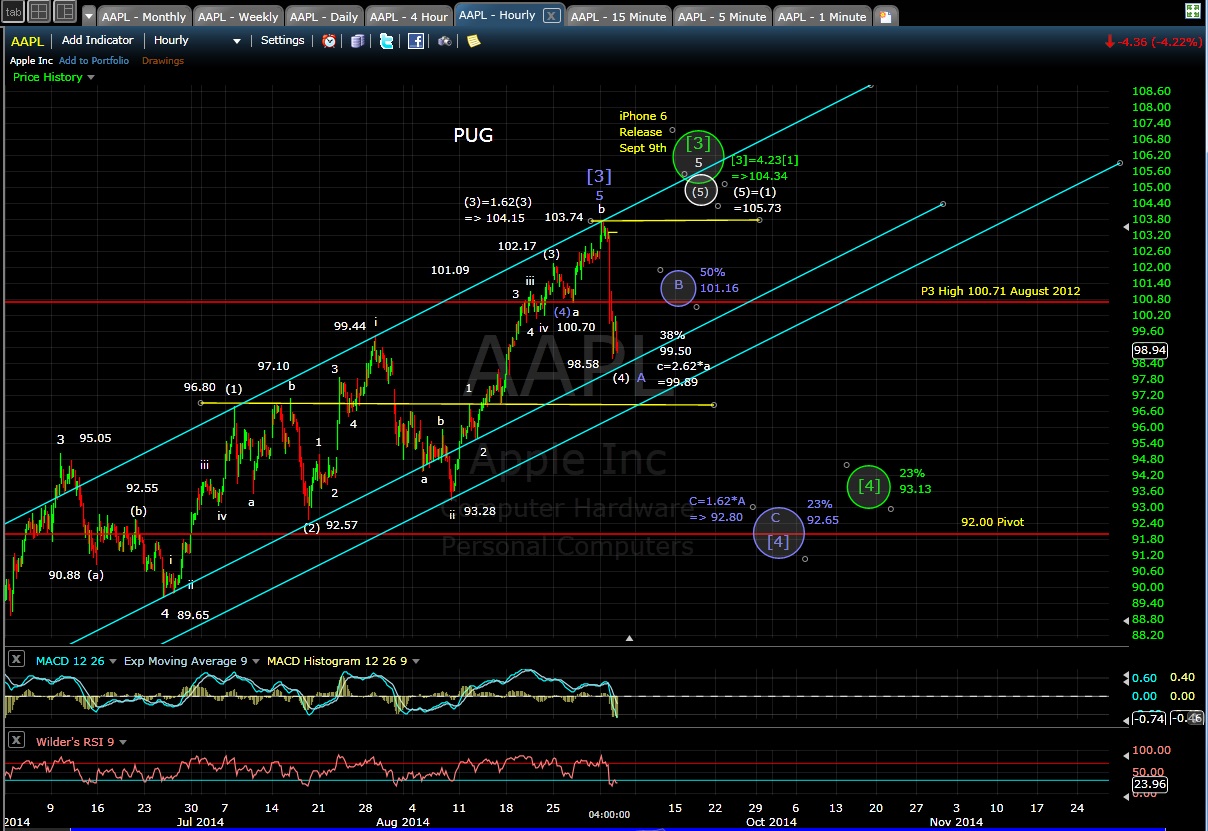Click the 98.94 current price label

tap(1150, 350)
